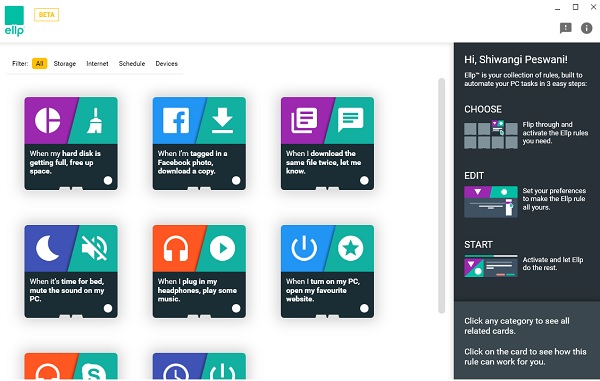600x381 pixels.
Task: Click the CHOOSE heading
Action: tap(483, 109)
